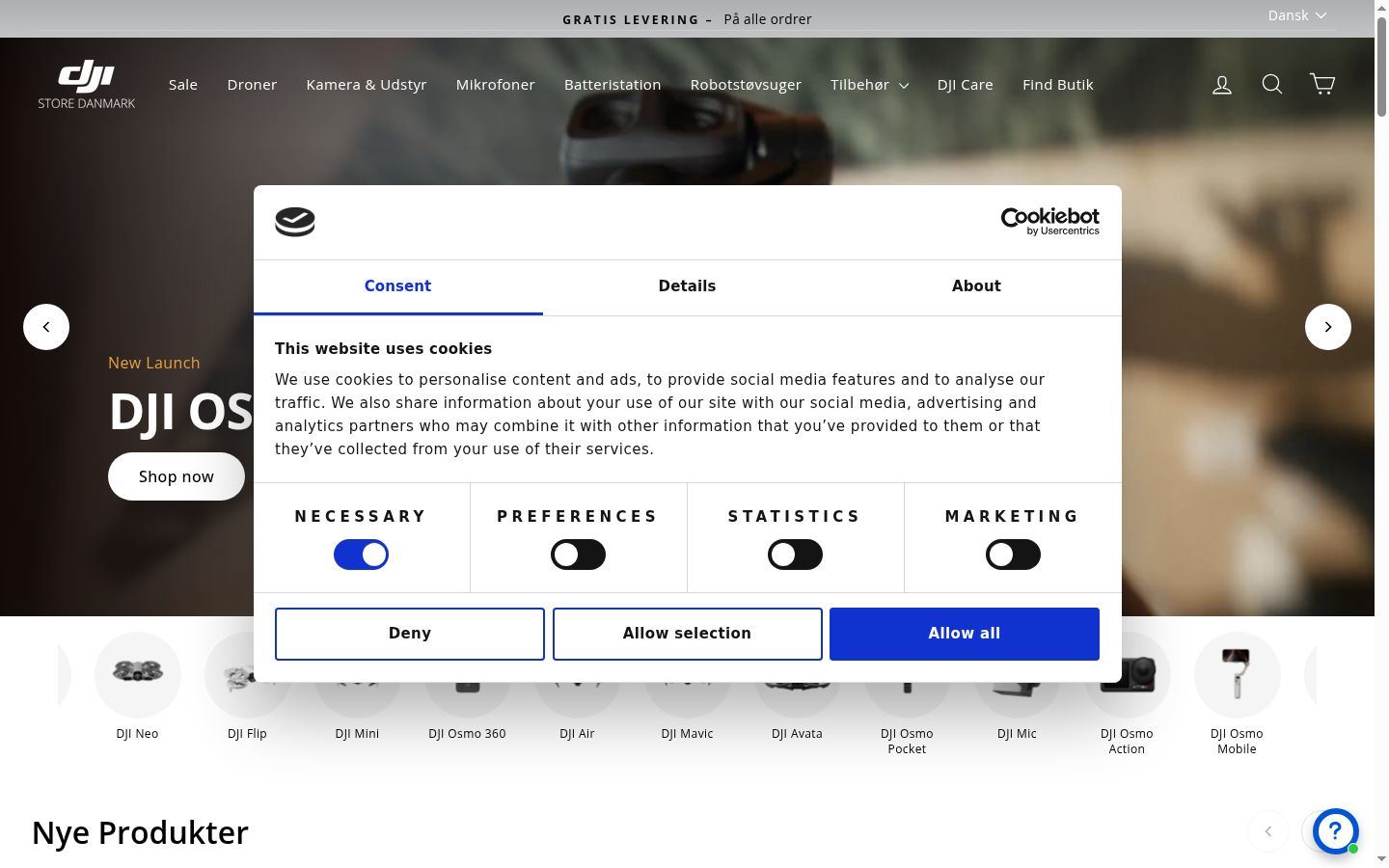Expand the Dansk language dropdown

click(x=1297, y=15)
